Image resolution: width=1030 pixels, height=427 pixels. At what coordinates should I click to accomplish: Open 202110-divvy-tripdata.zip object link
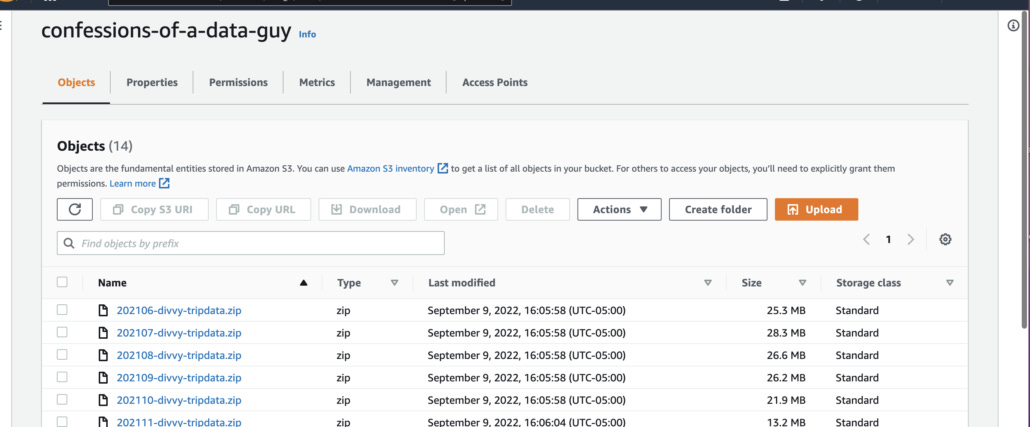[x=179, y=400]
